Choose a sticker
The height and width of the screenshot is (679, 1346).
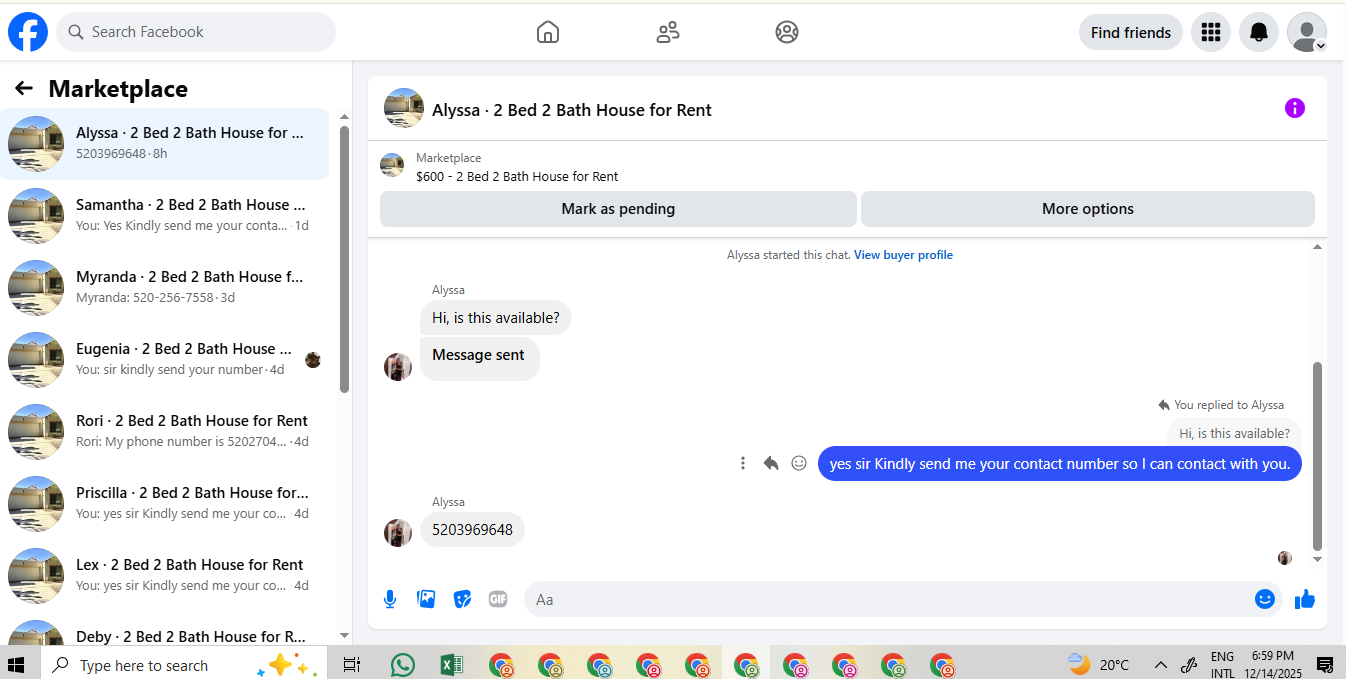(462, 599)
